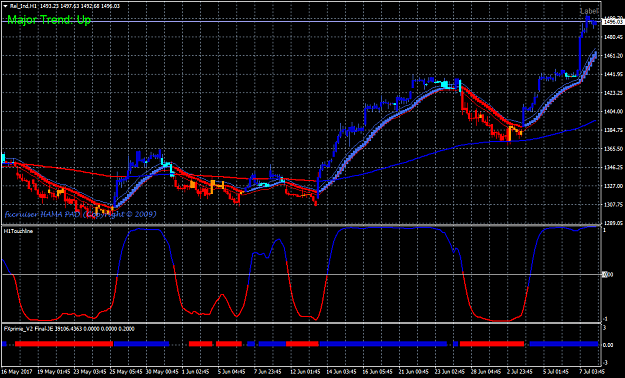This screenshot has height=378, width=625.
Task: Click the 0.00 scale value in the FXprime pane
Action: click(x=608, y=345)
